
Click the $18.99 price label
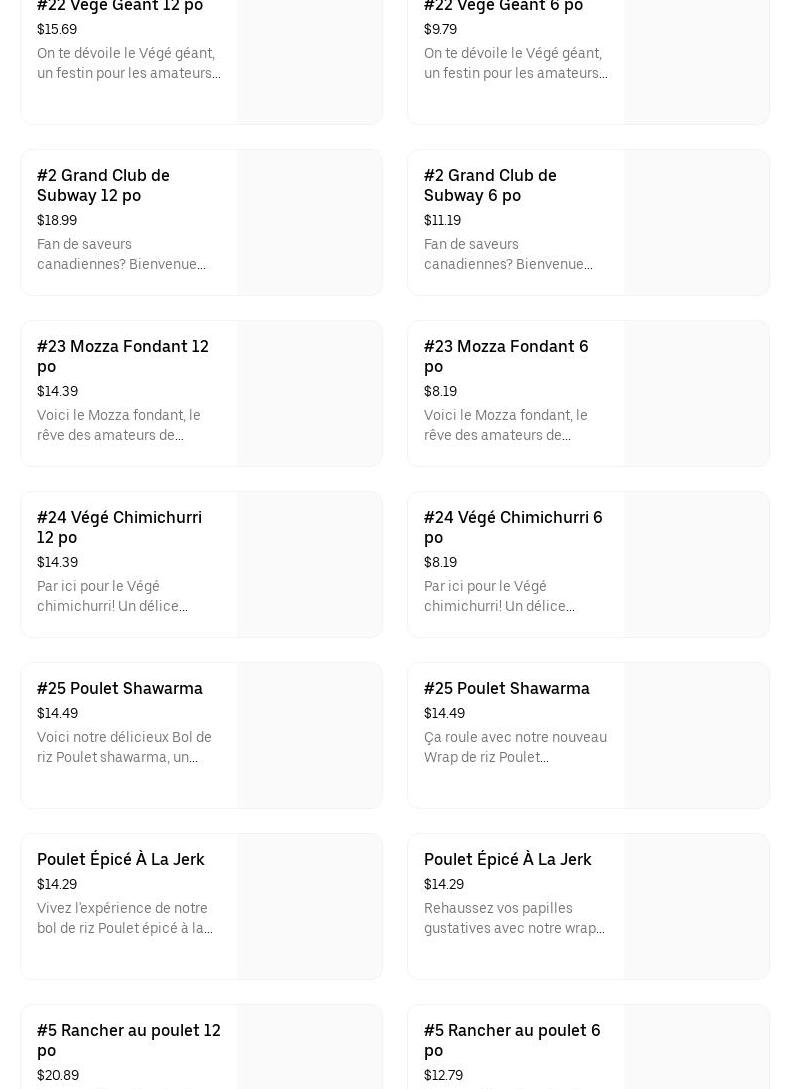[x=57, y=220]
